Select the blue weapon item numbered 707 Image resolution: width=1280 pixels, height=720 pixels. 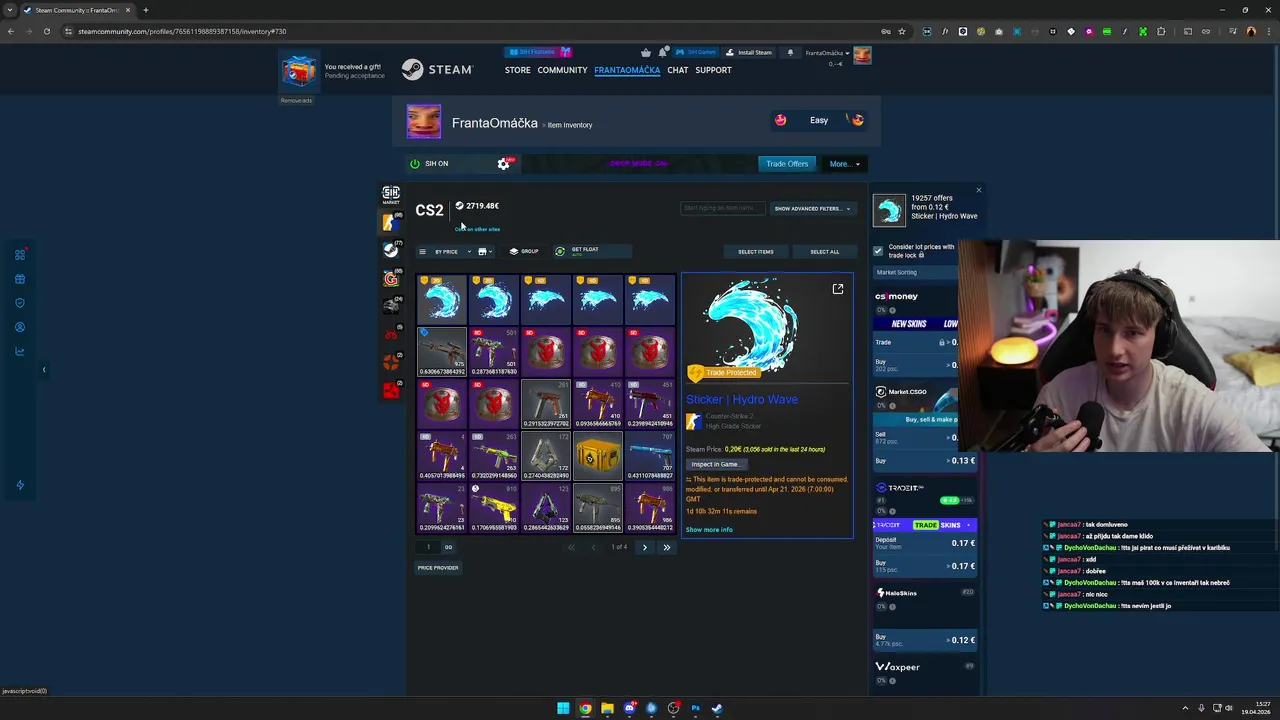point(650,455)
